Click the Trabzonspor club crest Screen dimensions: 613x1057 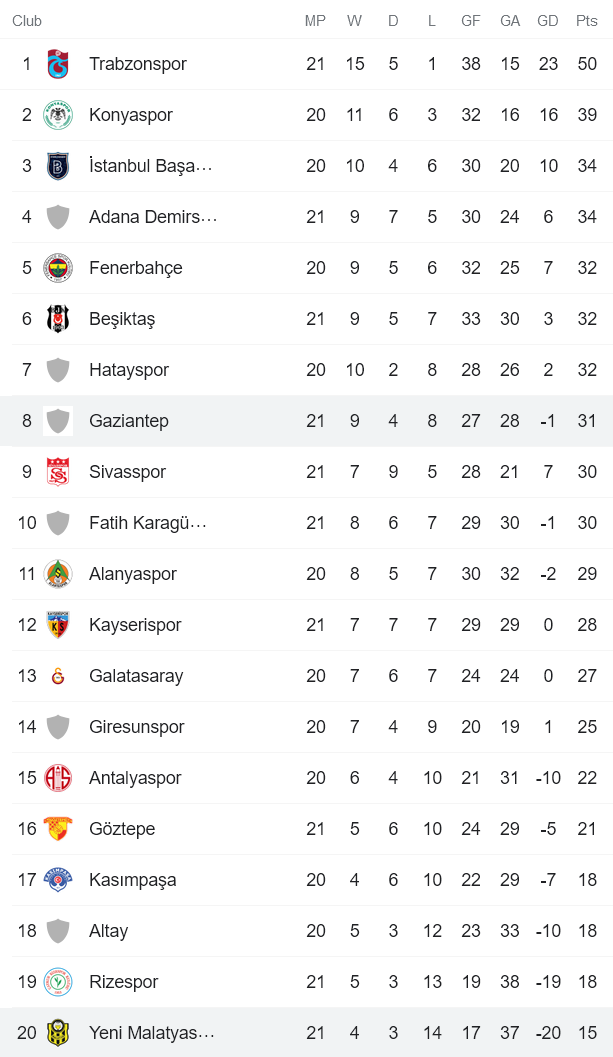[x=59, y=63]
